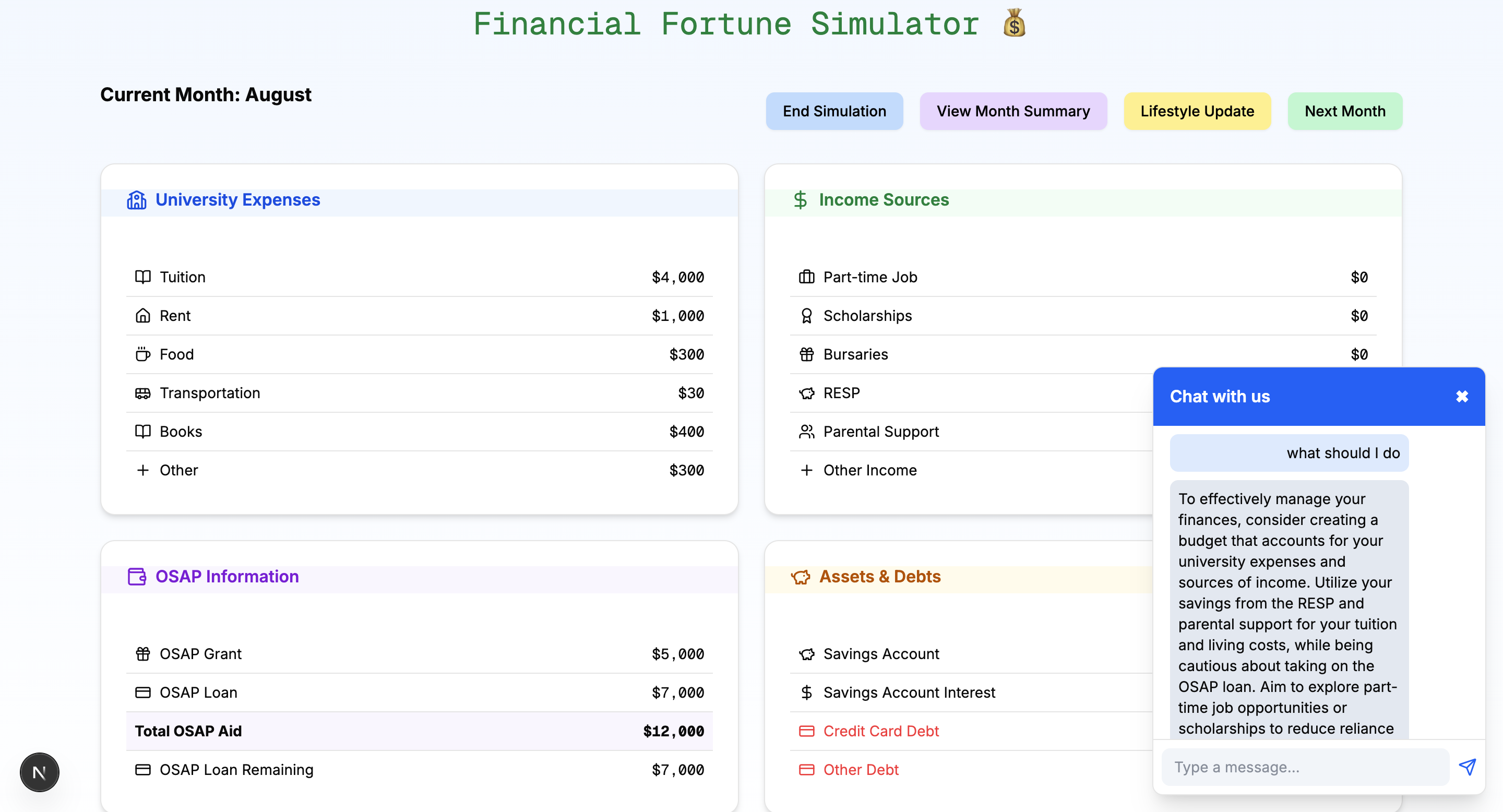
Task: Click the University Expenses building icon
Action: coord(137,200)
